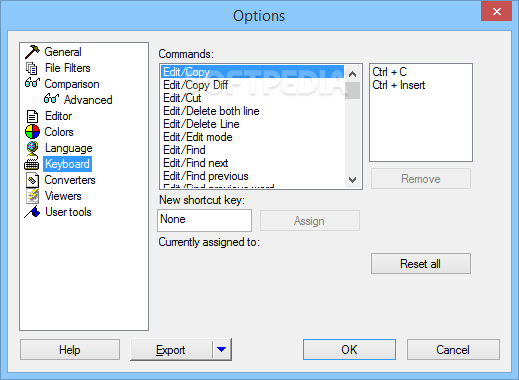Select the Edit/Find previous command

[x=252, y=176]
